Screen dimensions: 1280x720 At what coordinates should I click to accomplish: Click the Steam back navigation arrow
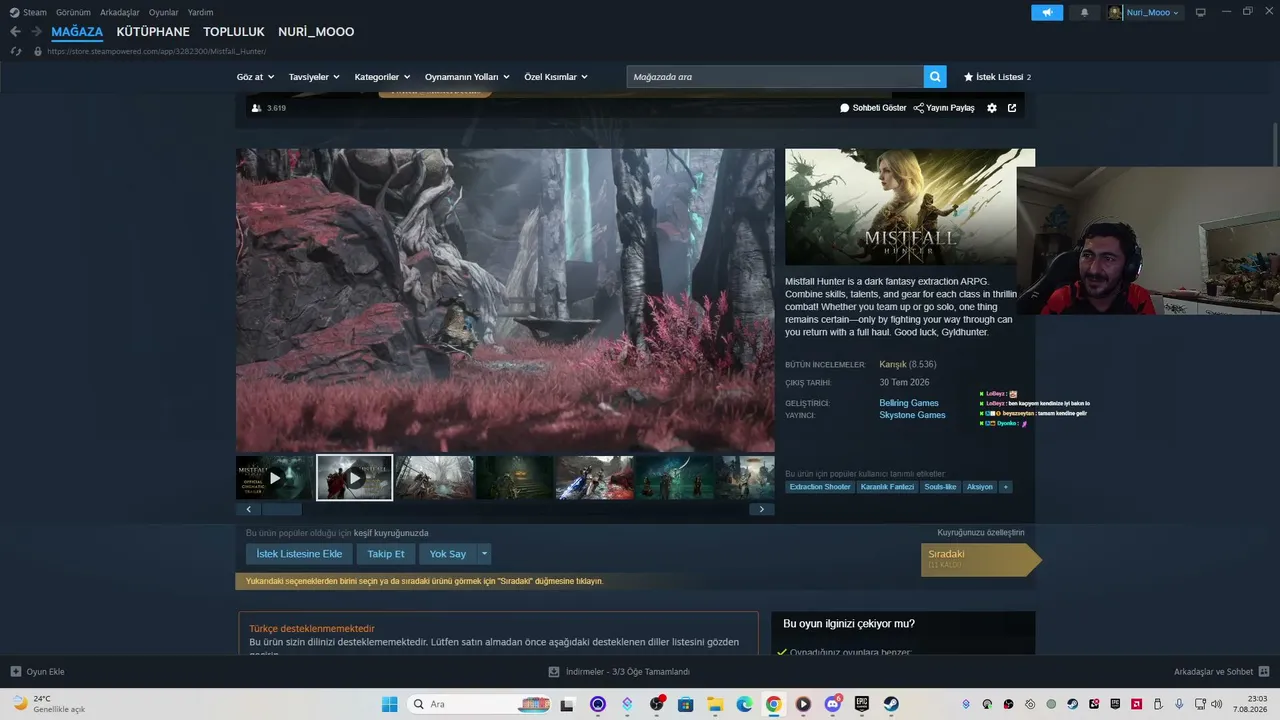15,32
